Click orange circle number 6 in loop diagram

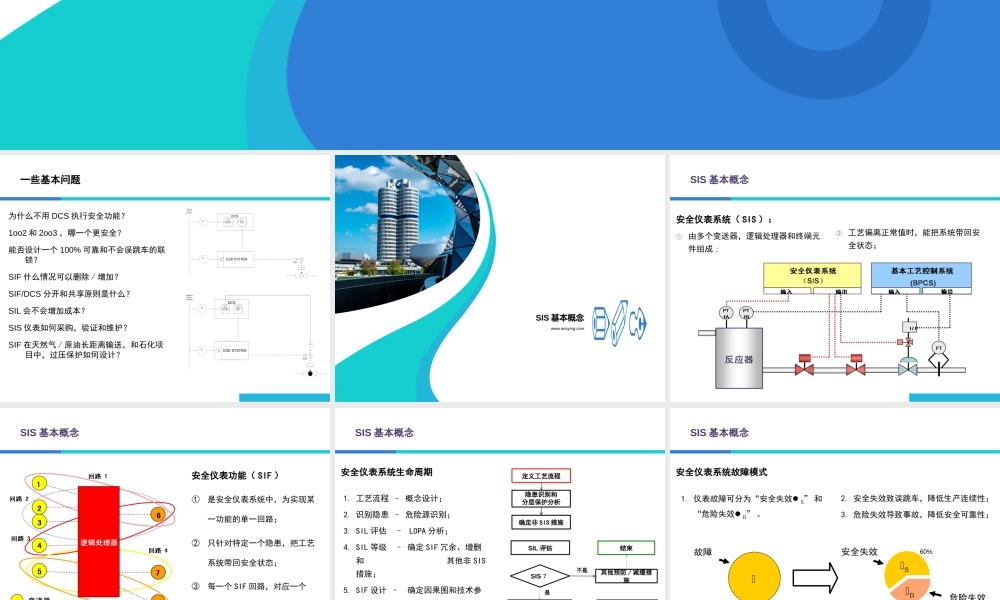158,515
